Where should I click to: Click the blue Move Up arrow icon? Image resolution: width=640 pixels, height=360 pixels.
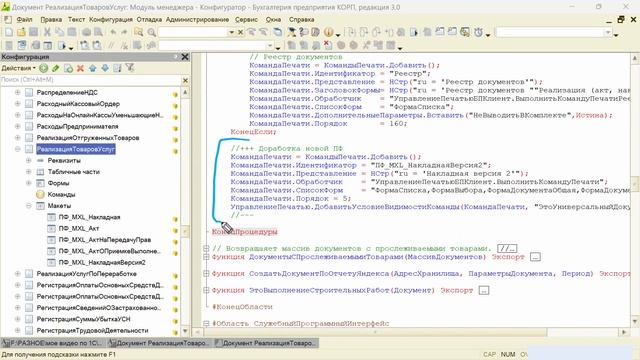tap(93, 68)
